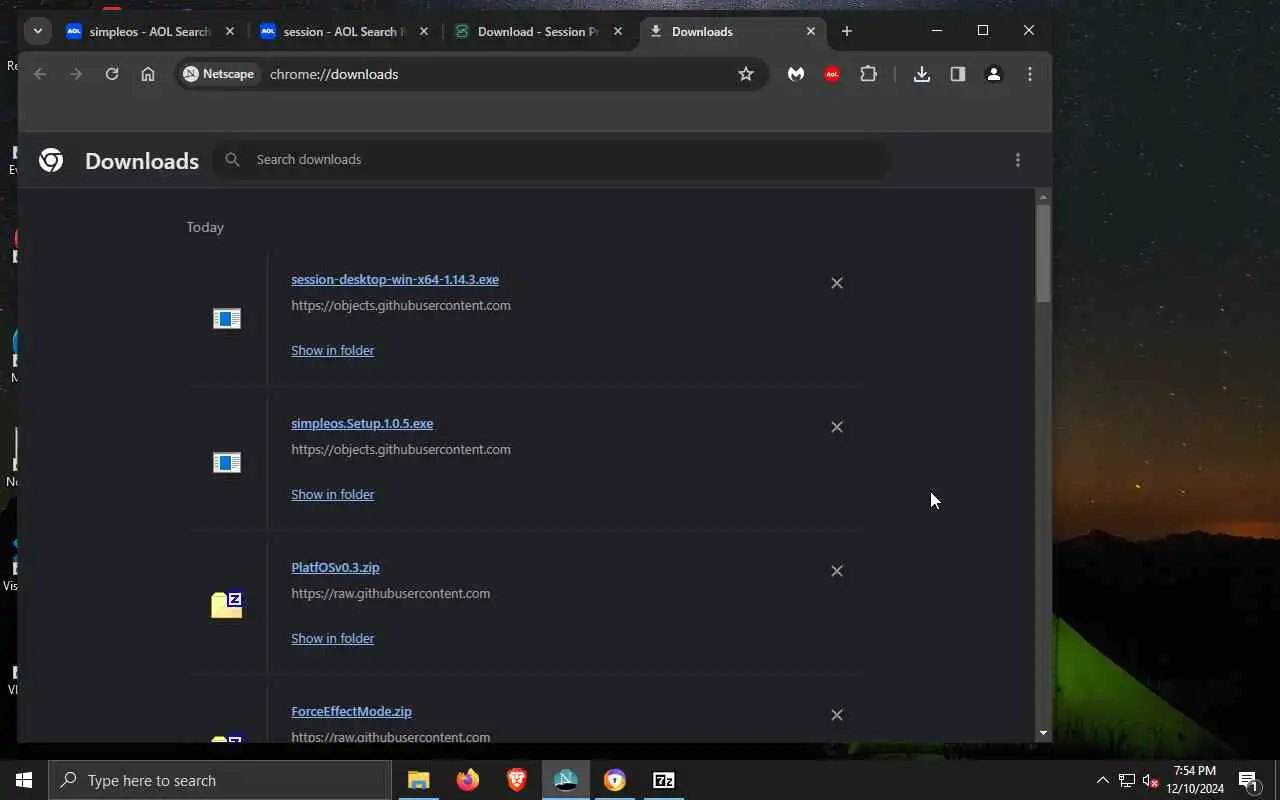
Task: Launch Brave browser from taskbar
Action: (x=516, y=780)
